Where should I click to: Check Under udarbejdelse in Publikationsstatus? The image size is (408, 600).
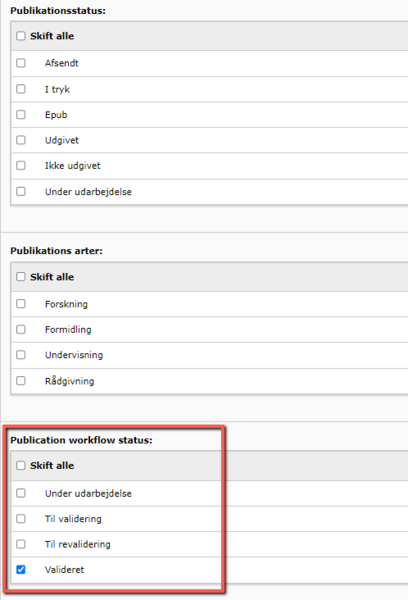[x=21, y=191]
